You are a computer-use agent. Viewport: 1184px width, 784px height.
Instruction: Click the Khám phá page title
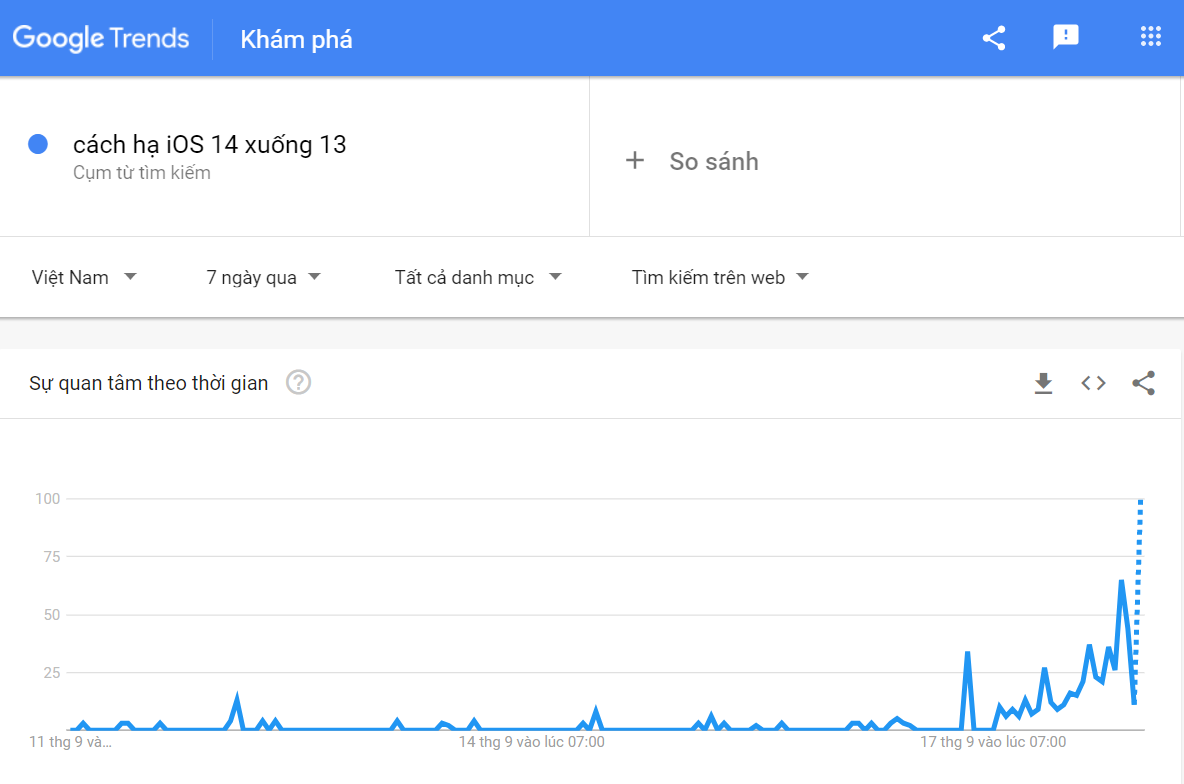pyautogui.click(x=296, y=40)
